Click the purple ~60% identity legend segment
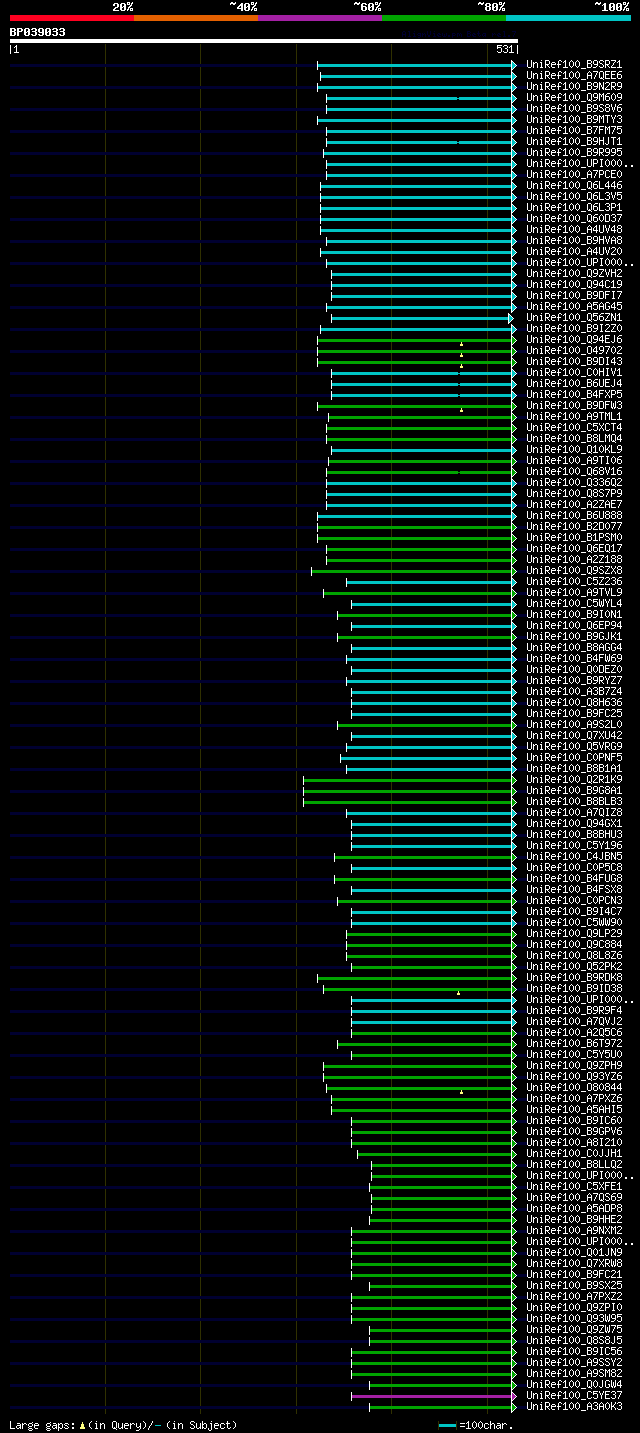The image size is (640, 1433). pyautogui.click(x=320, y=17)
